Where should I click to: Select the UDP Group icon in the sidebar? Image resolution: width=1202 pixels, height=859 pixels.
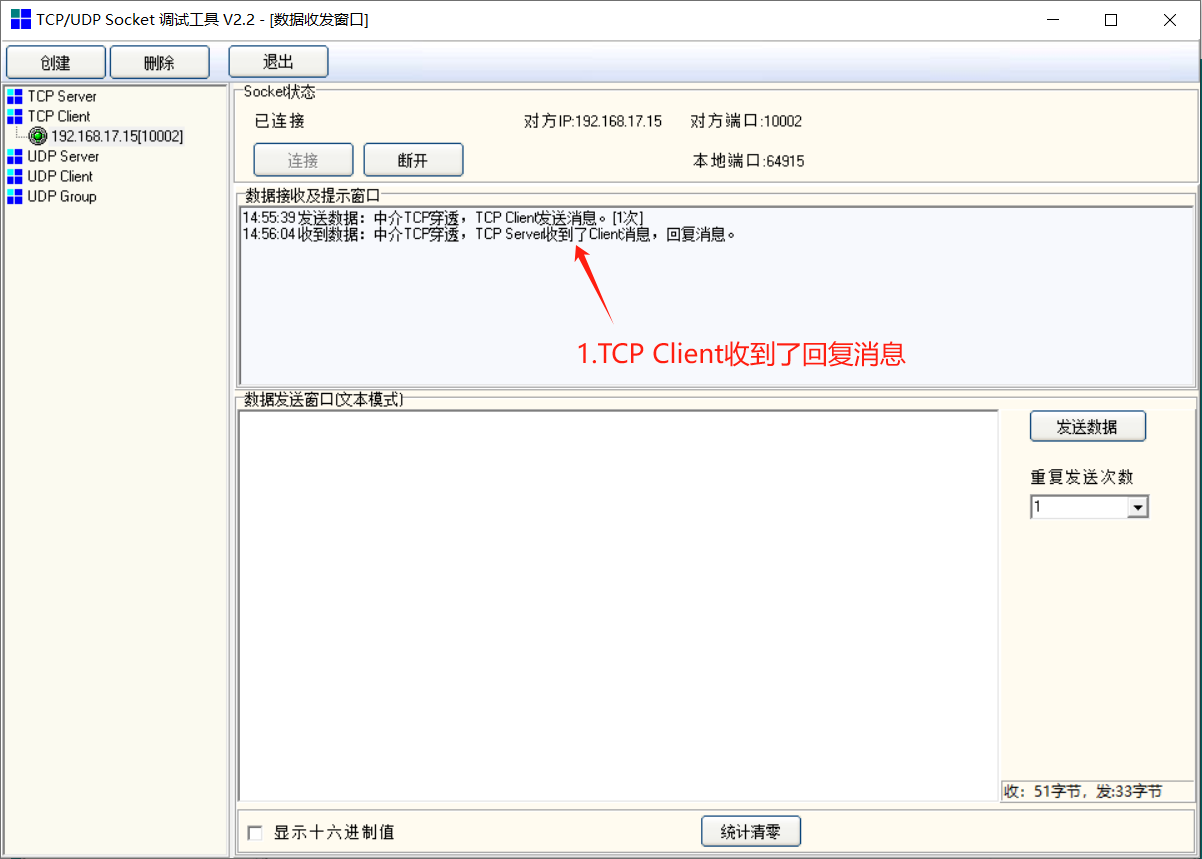click(x=14, y=196)
